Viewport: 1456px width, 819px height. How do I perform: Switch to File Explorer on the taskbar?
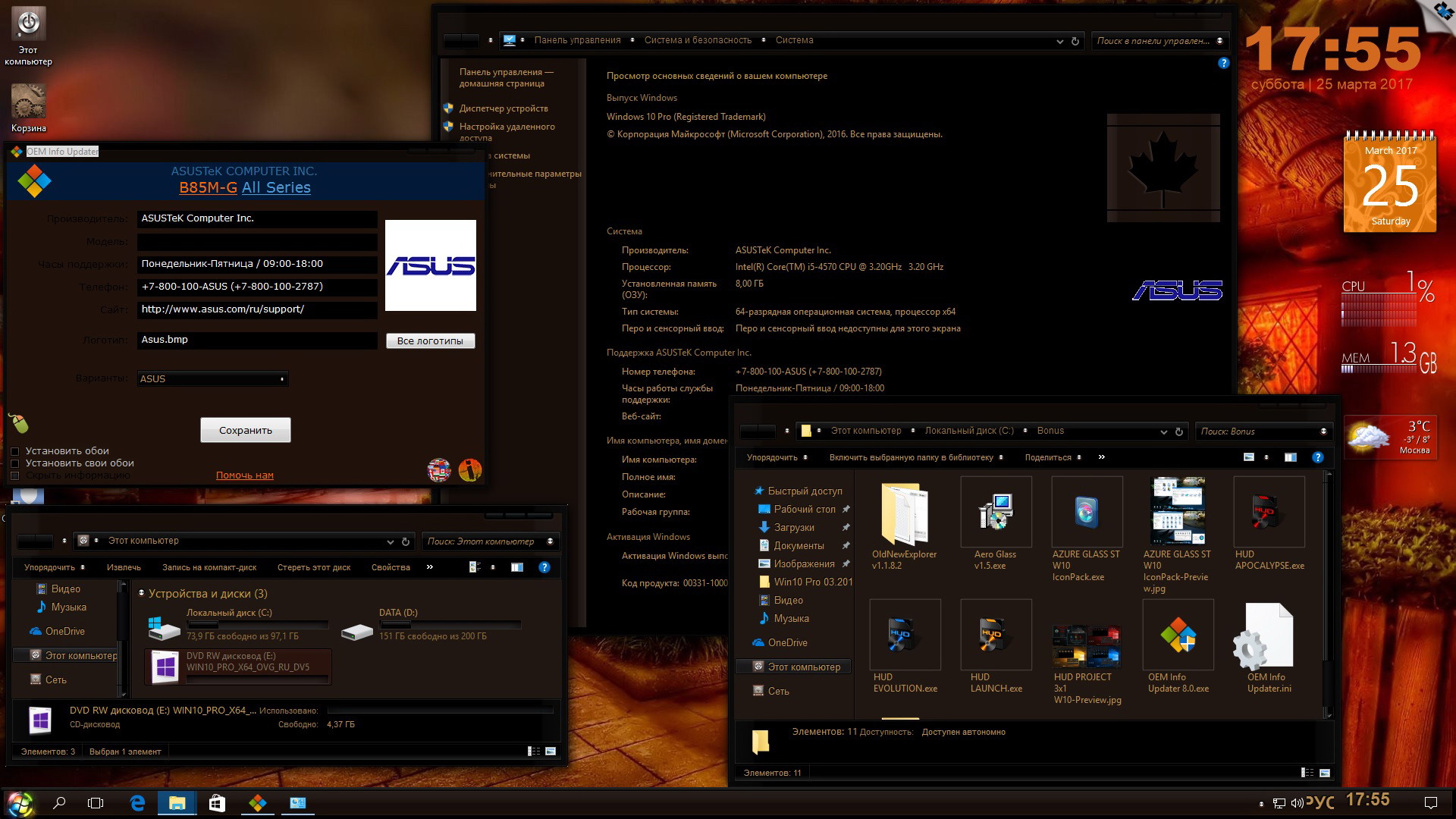(x=177, y=803)
